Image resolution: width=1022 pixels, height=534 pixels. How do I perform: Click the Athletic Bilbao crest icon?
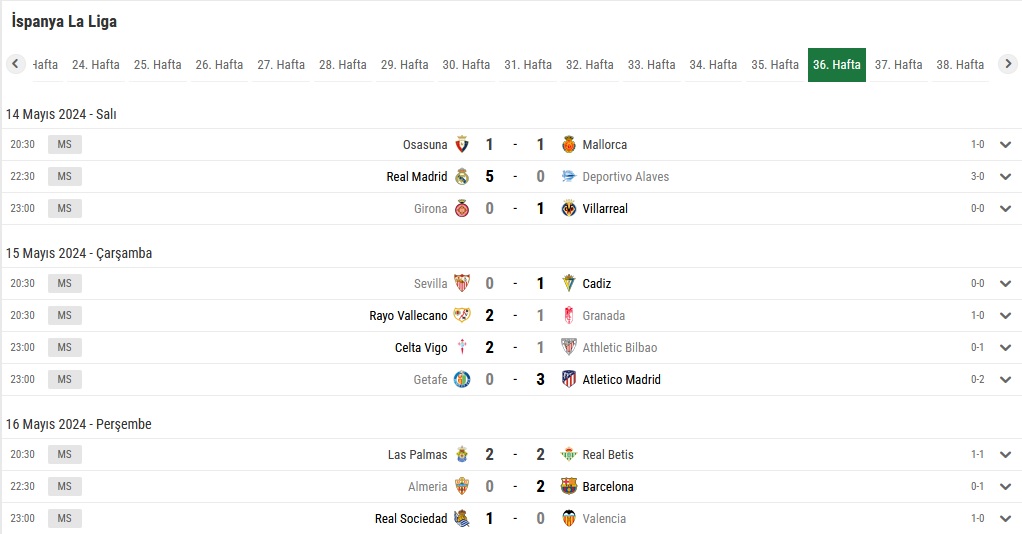click(x=569, y=348)
